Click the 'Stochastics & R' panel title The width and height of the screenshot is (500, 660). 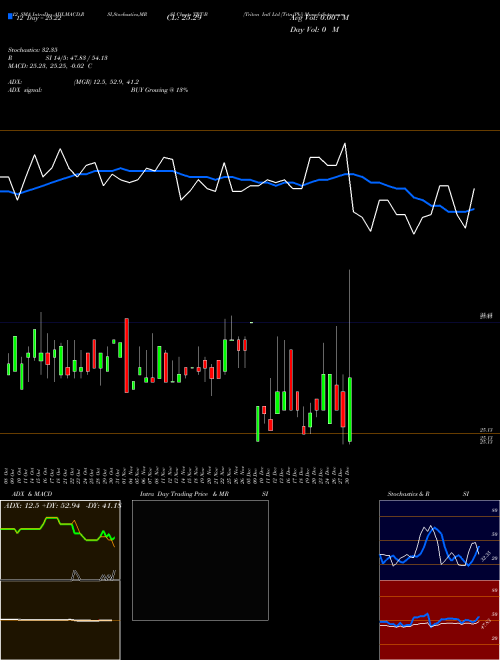pyautogui.click(x=408, y=494)
